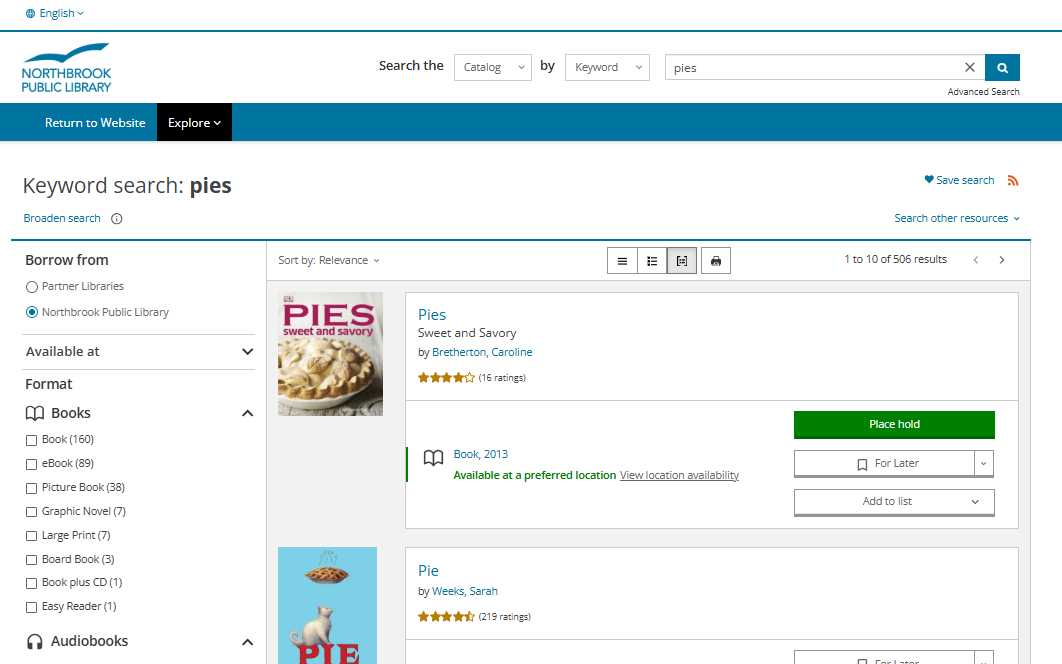Go to next results page arrow
This screenshot has height=664, width=1062.
point(1002,260)
